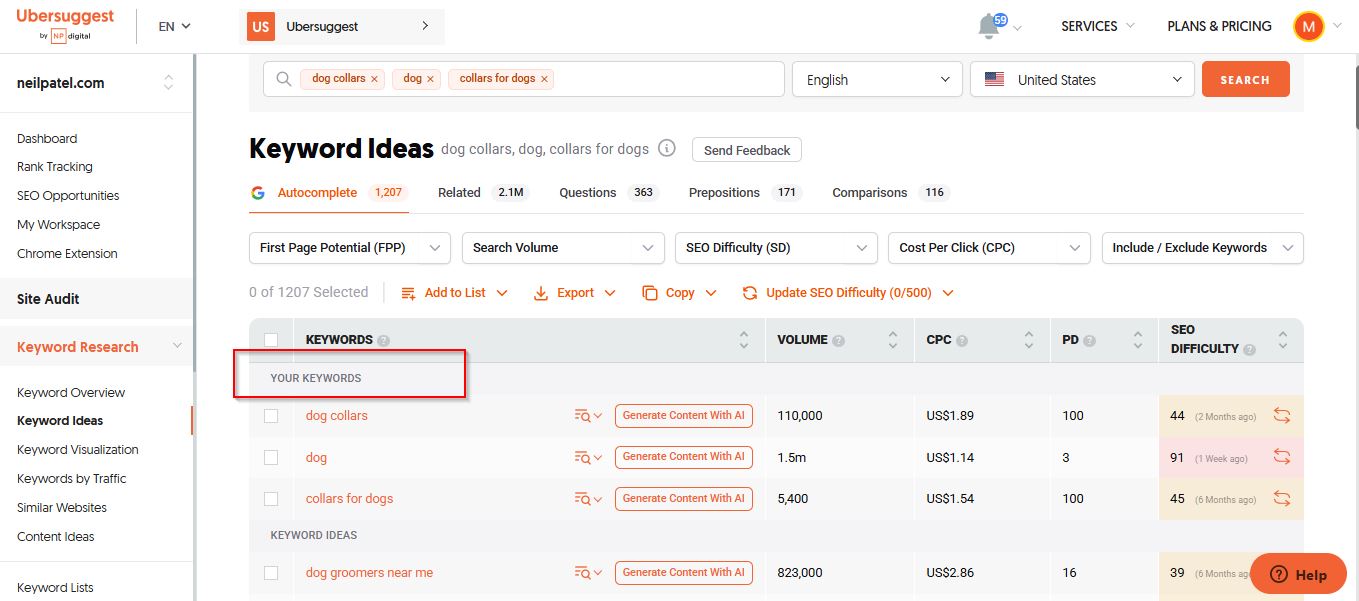Toggle the select-all checkbox in table header

click(x=271, y=340)
